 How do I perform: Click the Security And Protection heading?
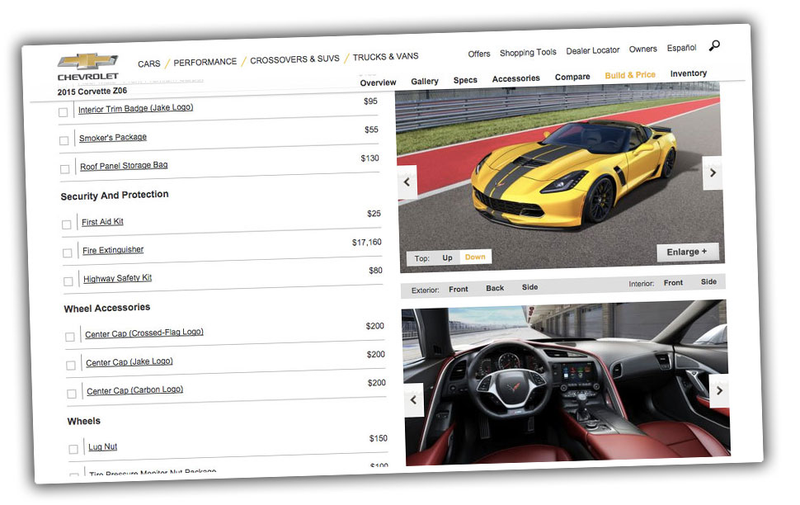[115, 195]
